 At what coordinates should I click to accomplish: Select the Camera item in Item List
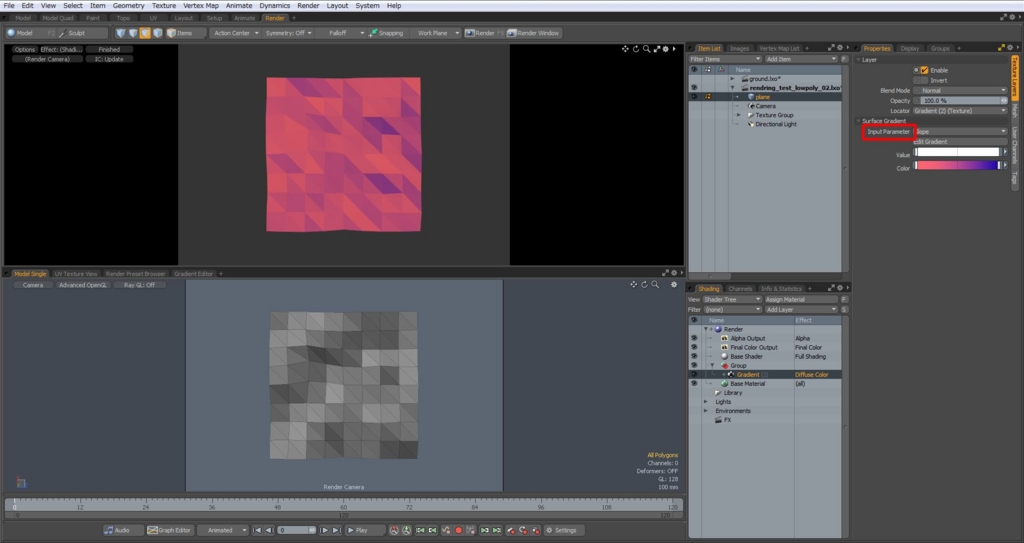[x=765, y=106]
